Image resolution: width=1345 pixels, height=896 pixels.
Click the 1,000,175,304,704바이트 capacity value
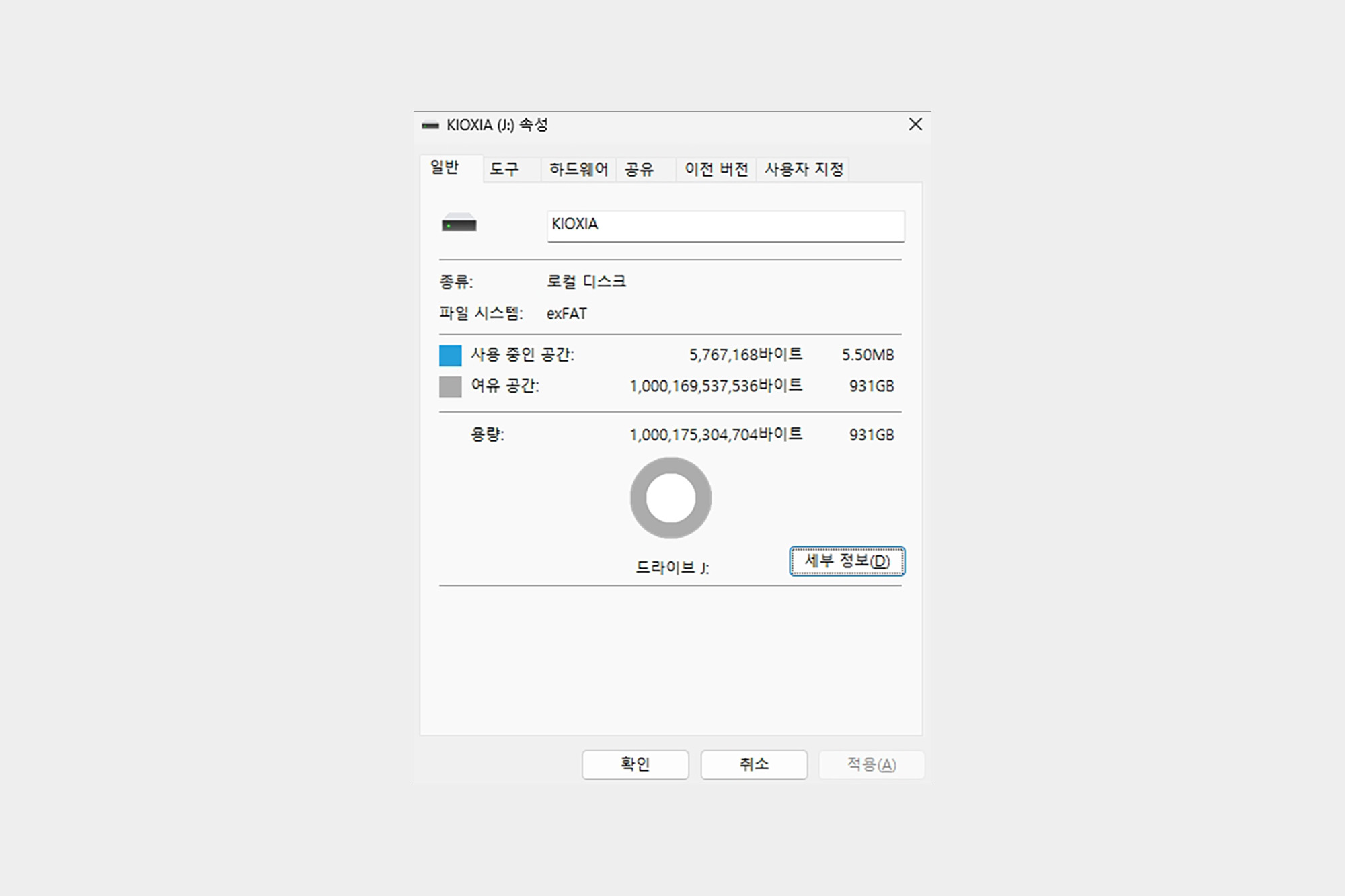click(x=716, y=435)
